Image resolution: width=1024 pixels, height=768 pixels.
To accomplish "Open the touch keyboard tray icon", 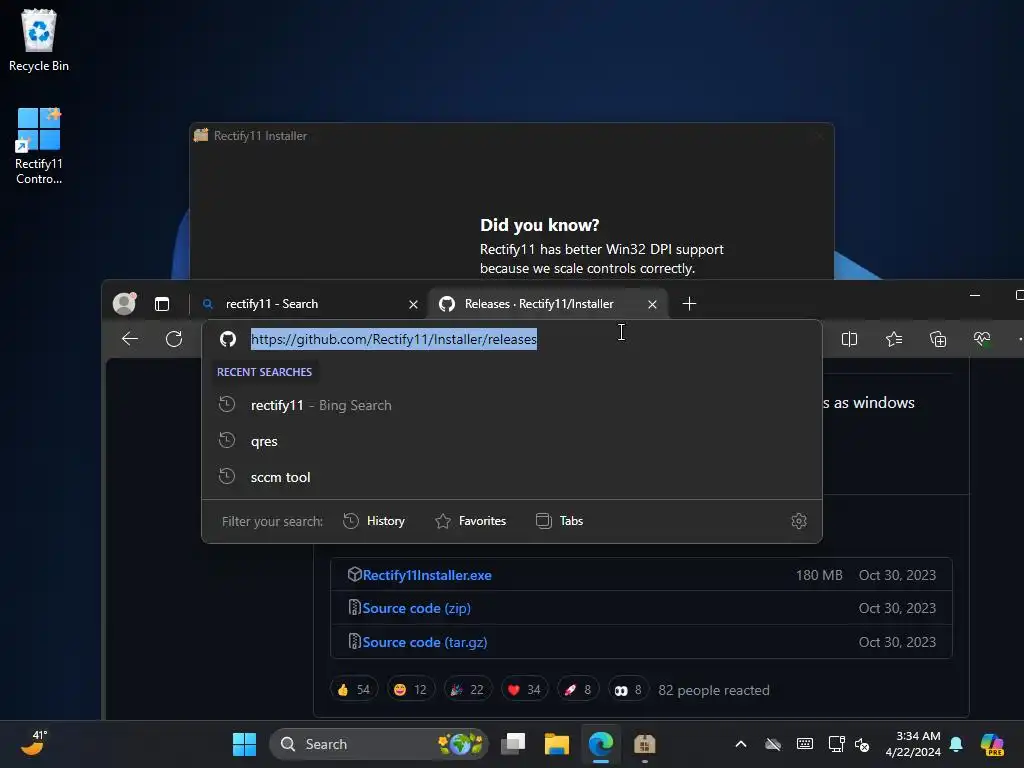I will pyautogui.click(x=805, y=744).
